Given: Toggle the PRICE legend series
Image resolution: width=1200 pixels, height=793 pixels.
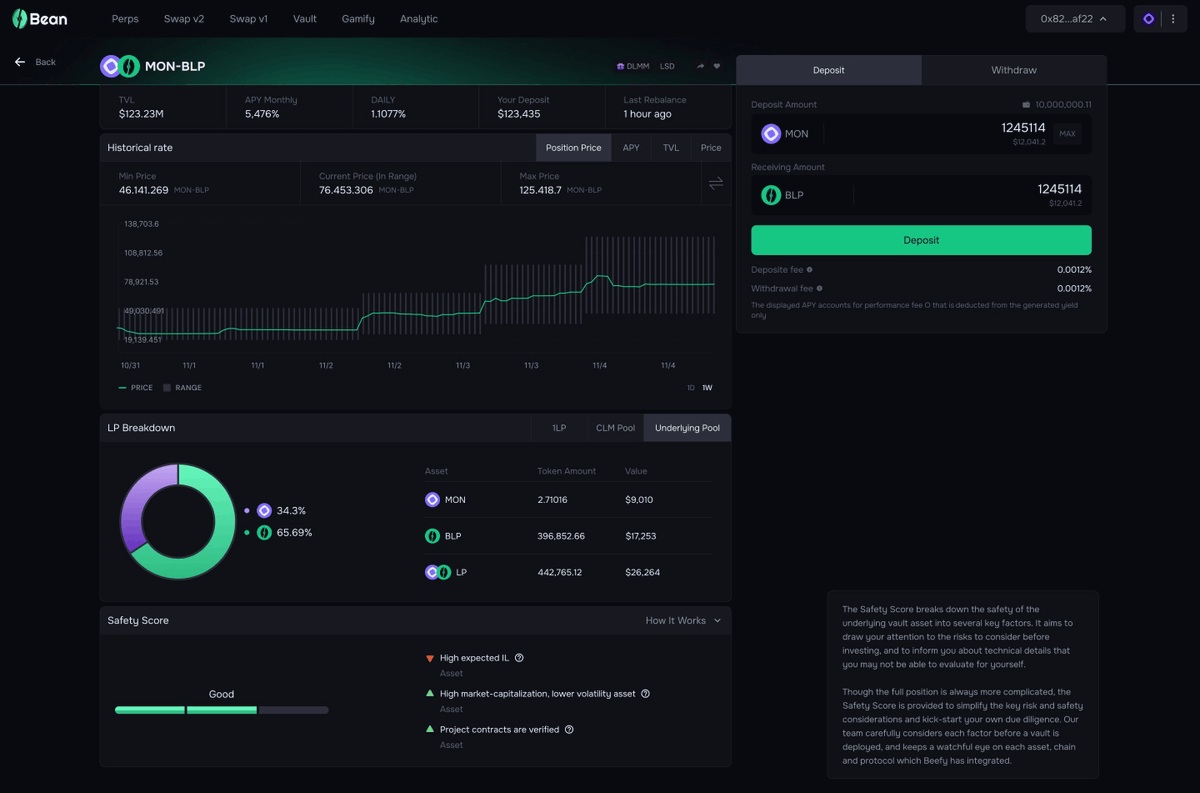Looking at the screenshot, I should tap(136, 388).
